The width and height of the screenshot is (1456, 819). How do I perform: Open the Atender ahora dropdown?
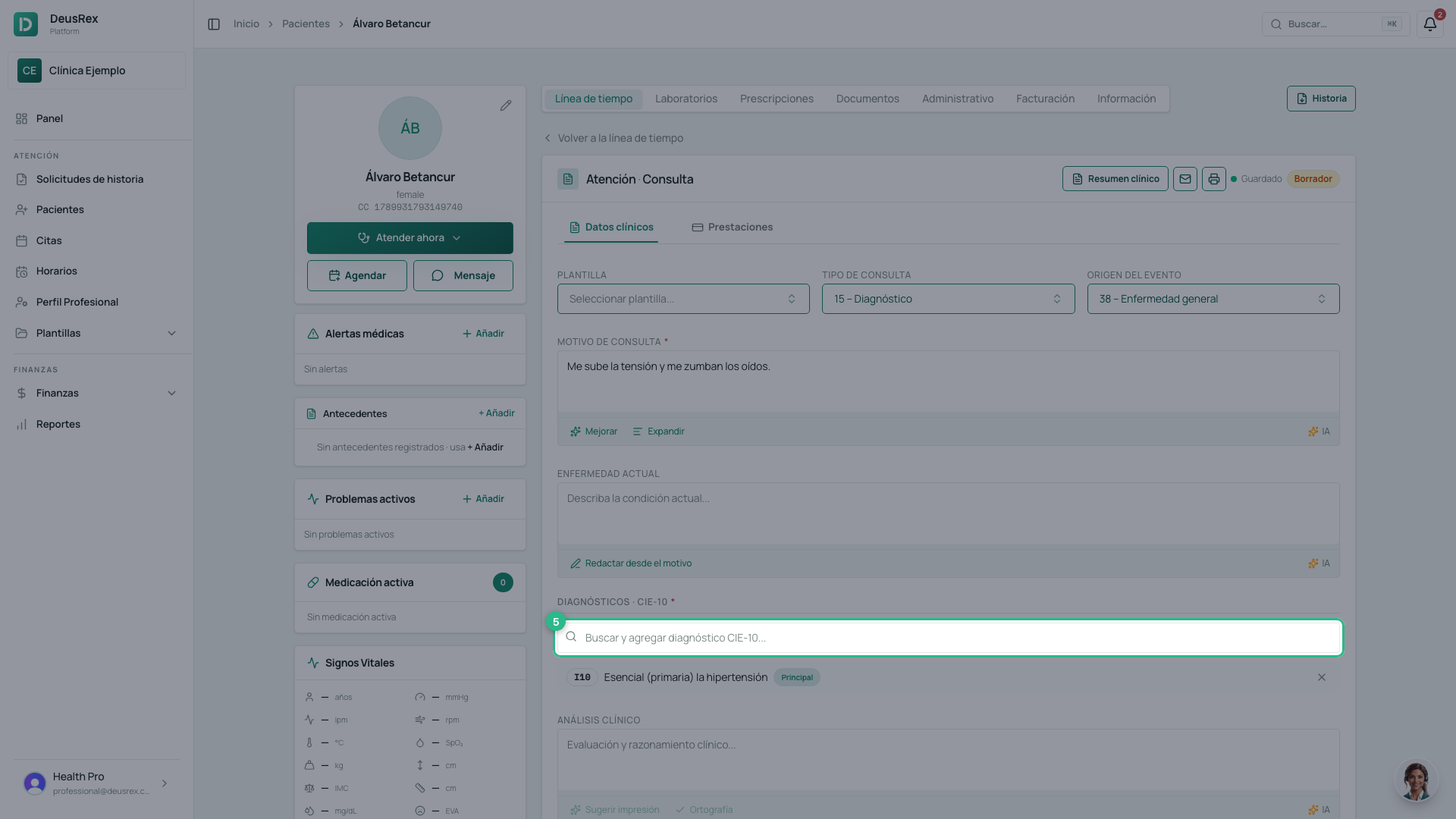[x=410, y=238]
